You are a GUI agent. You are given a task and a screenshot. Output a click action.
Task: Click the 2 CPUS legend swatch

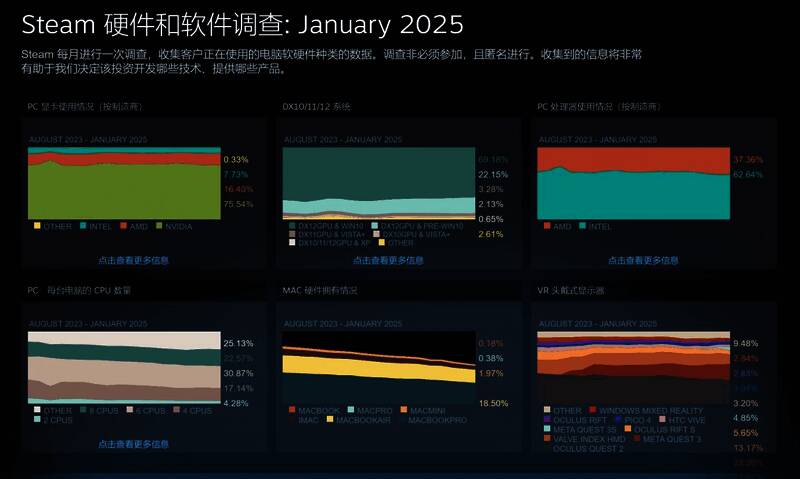point(37,420)
